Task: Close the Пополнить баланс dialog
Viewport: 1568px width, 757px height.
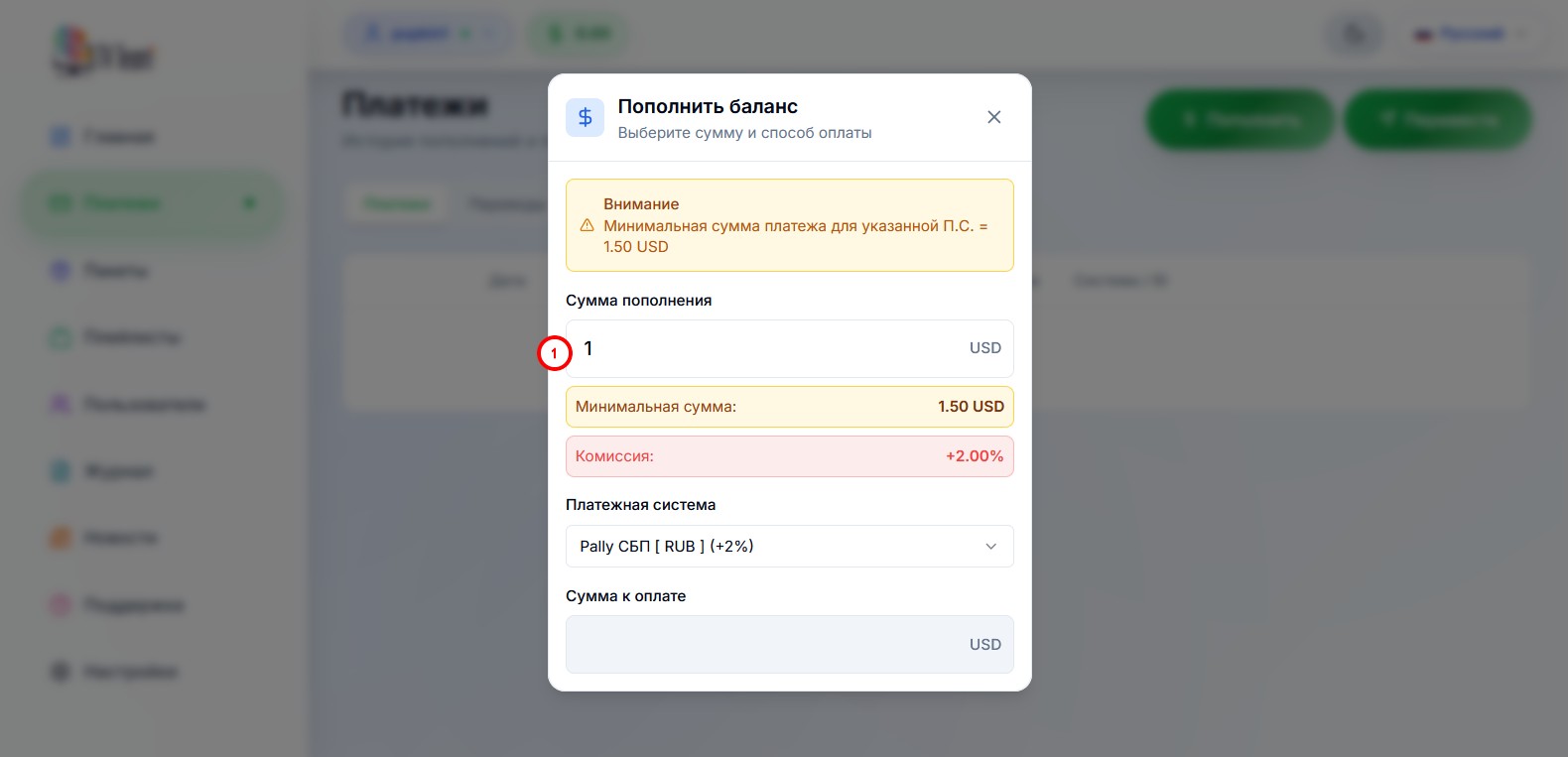Action: (993, 117)
